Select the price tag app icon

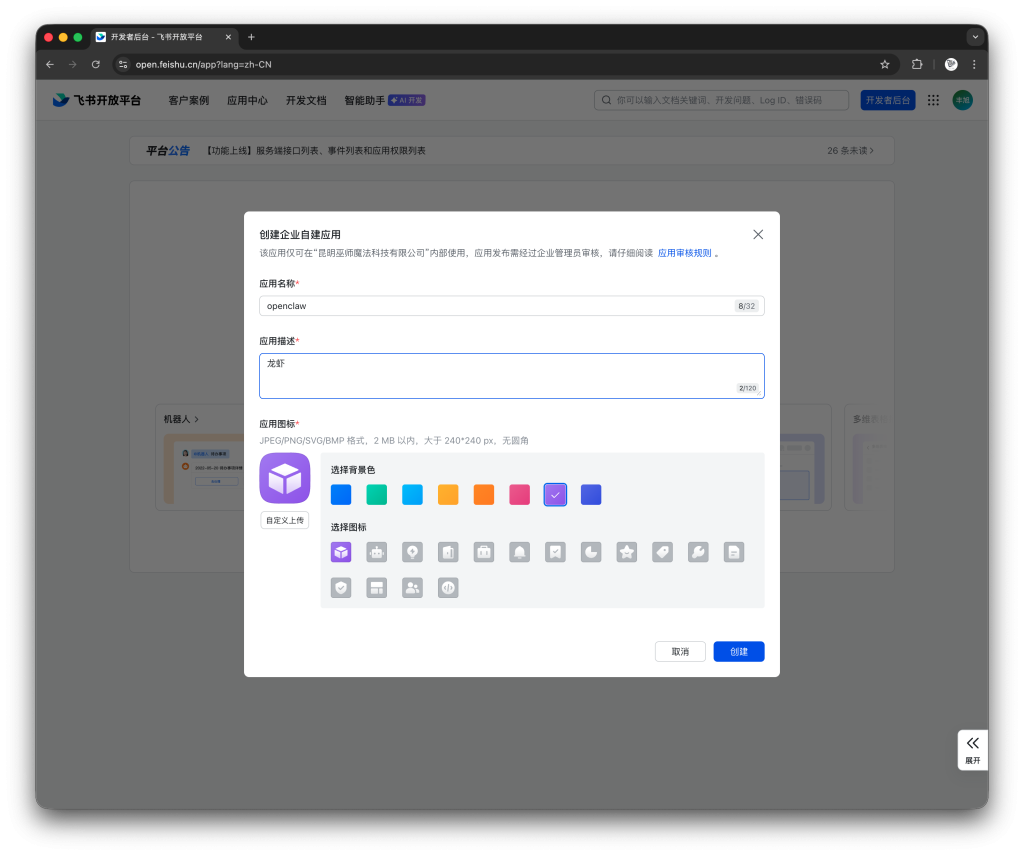click(662, 552)
